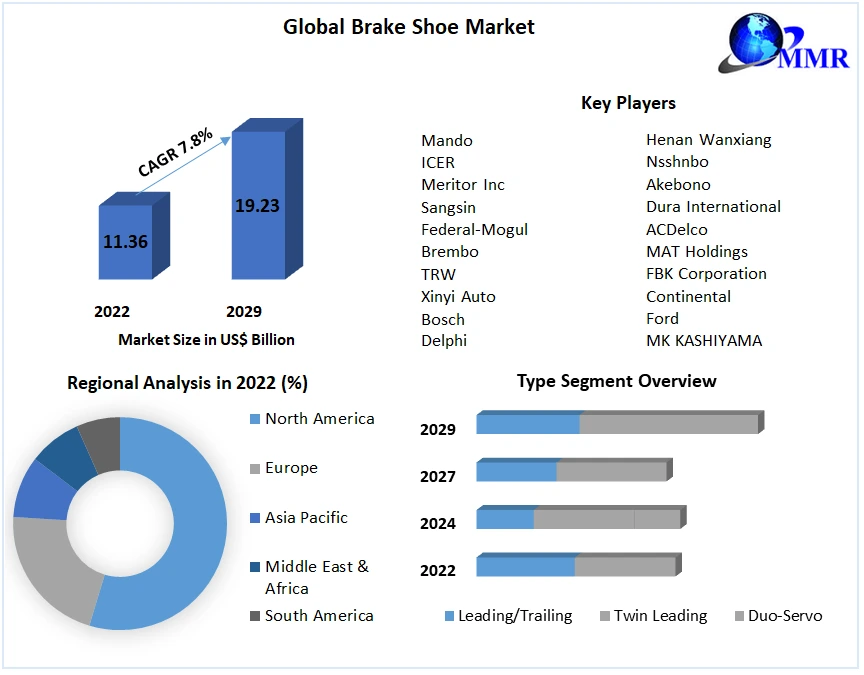Select the Europe legend marker
Image resolution: width=864 pixels, height=675 pixels.
(254, 468)
